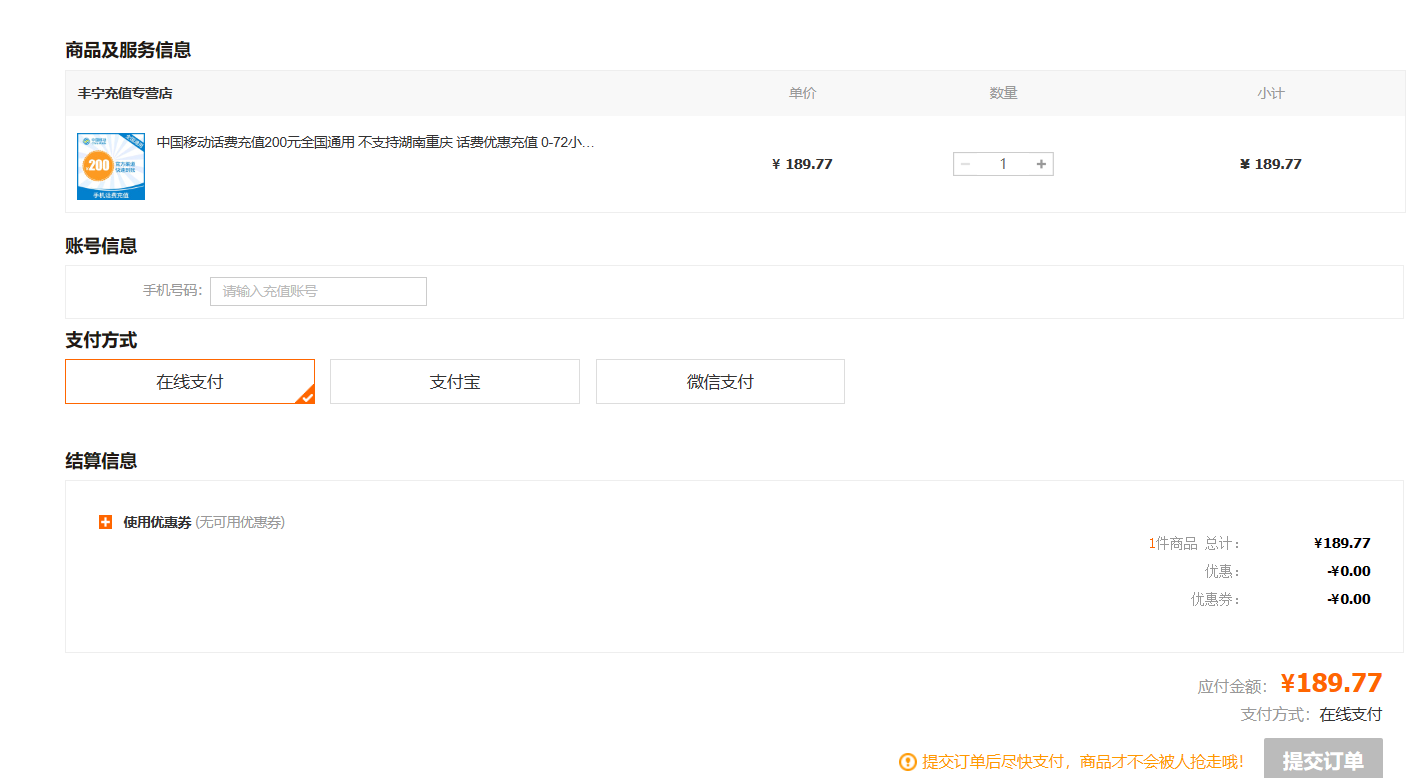Decrease quantity with the minus button
Screen dimensions: 1423x778
[965, 164]
